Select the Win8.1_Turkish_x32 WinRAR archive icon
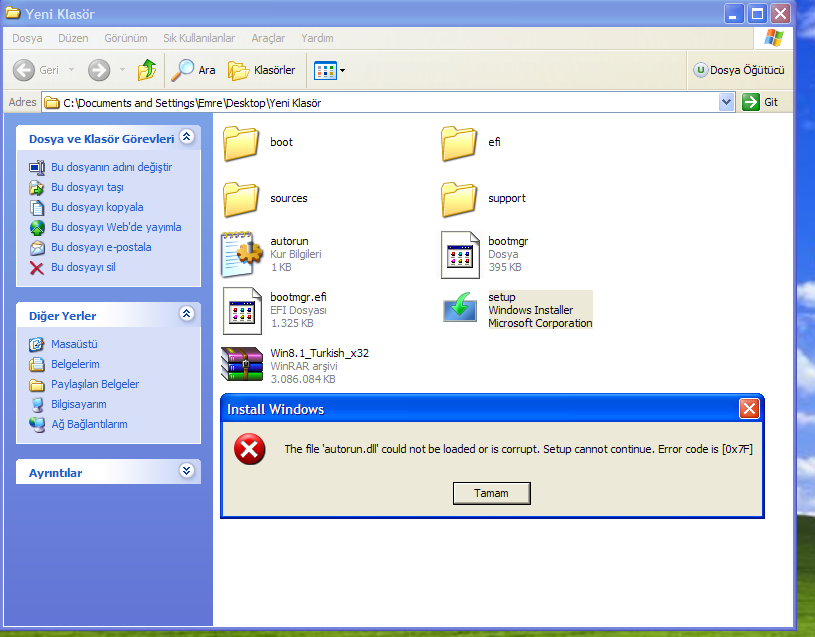The width and height of the screenshot is (815, 637). click(x=242, y=364)
